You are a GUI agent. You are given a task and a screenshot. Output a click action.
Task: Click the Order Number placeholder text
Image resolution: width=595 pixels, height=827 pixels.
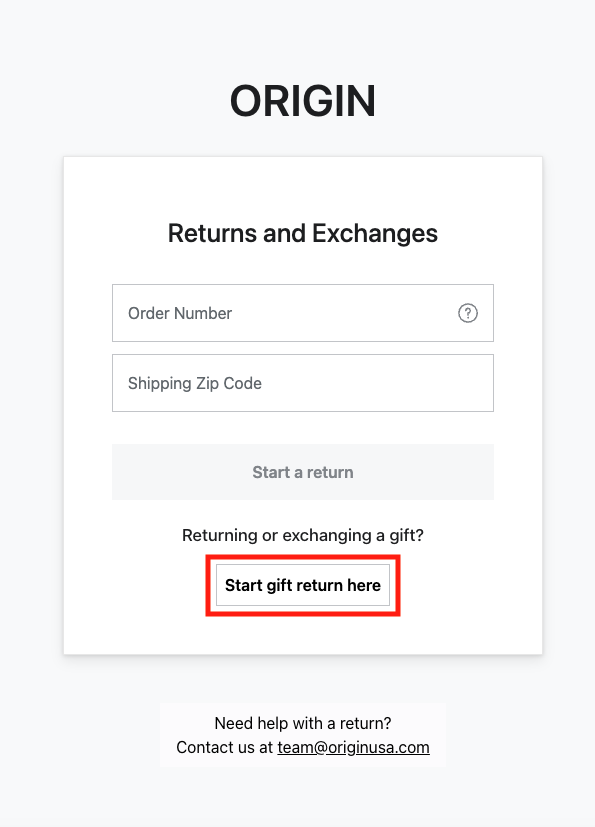pos(180,313)
